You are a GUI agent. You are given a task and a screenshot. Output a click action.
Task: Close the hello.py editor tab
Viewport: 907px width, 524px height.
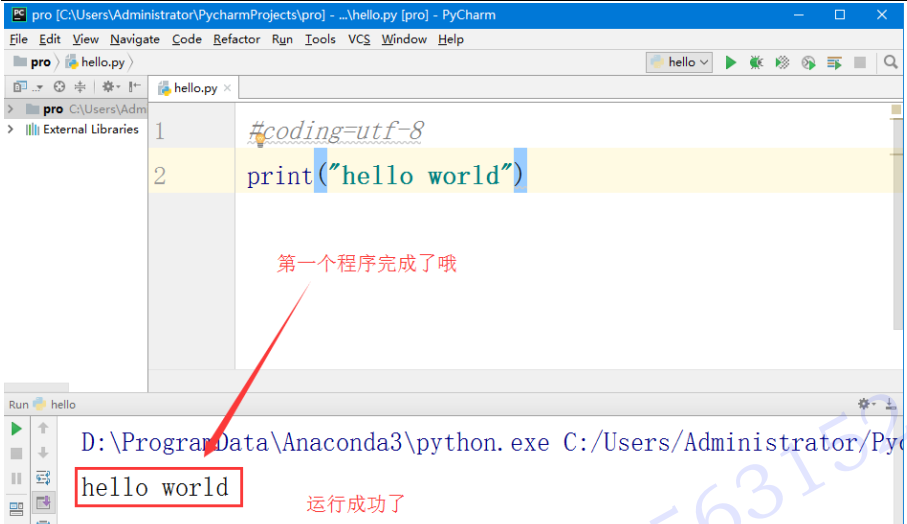[227, 88]
